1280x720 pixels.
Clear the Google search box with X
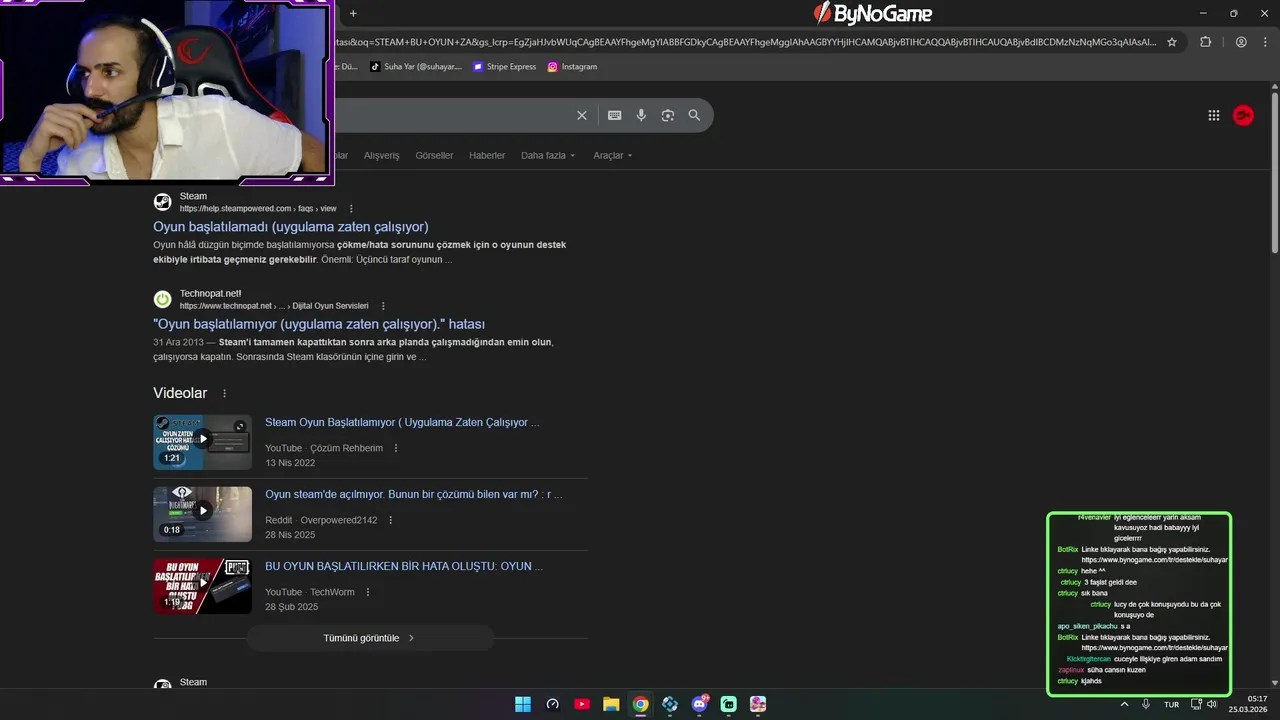[x=582, y=115]
